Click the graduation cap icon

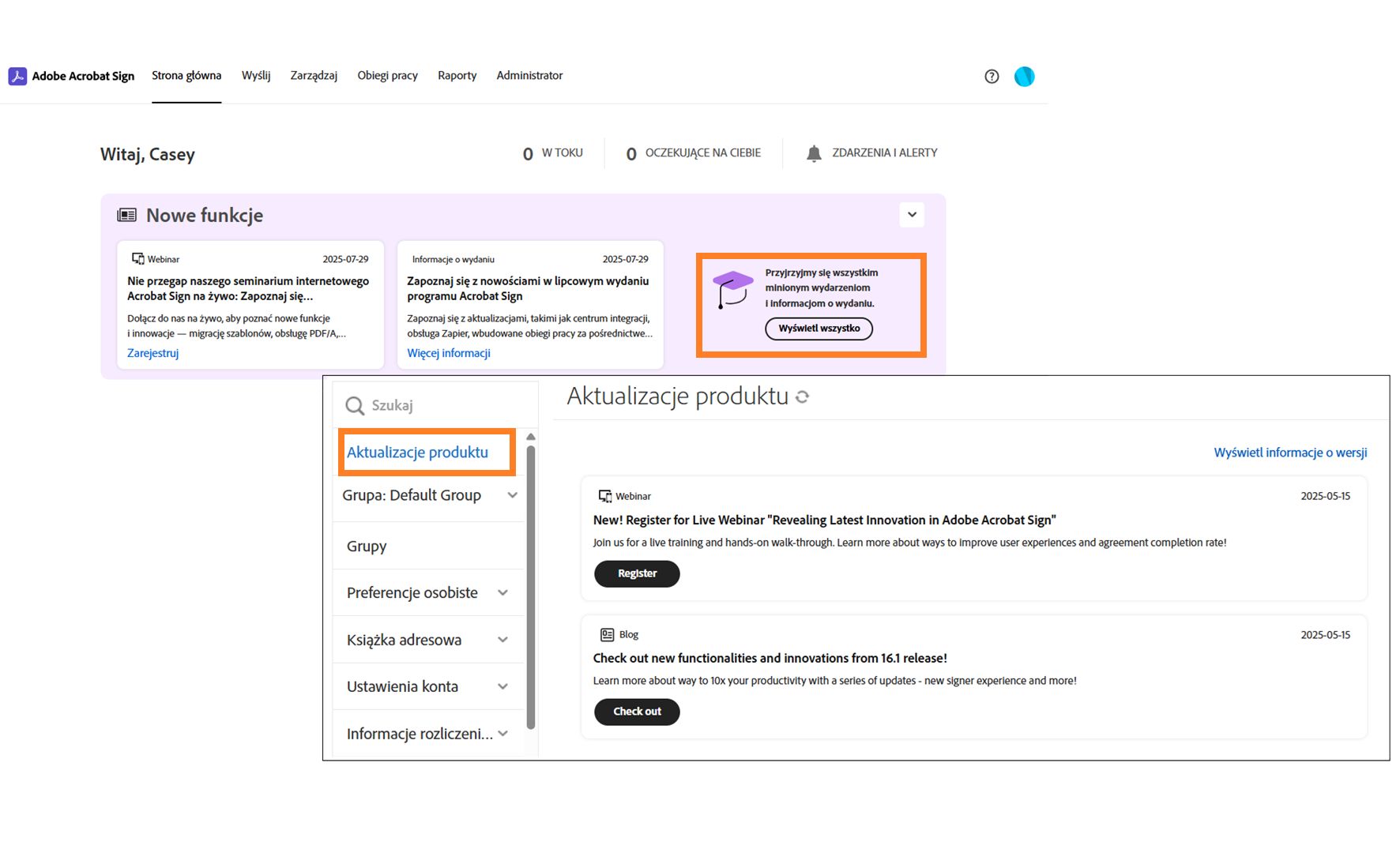[x=732, y=289]
